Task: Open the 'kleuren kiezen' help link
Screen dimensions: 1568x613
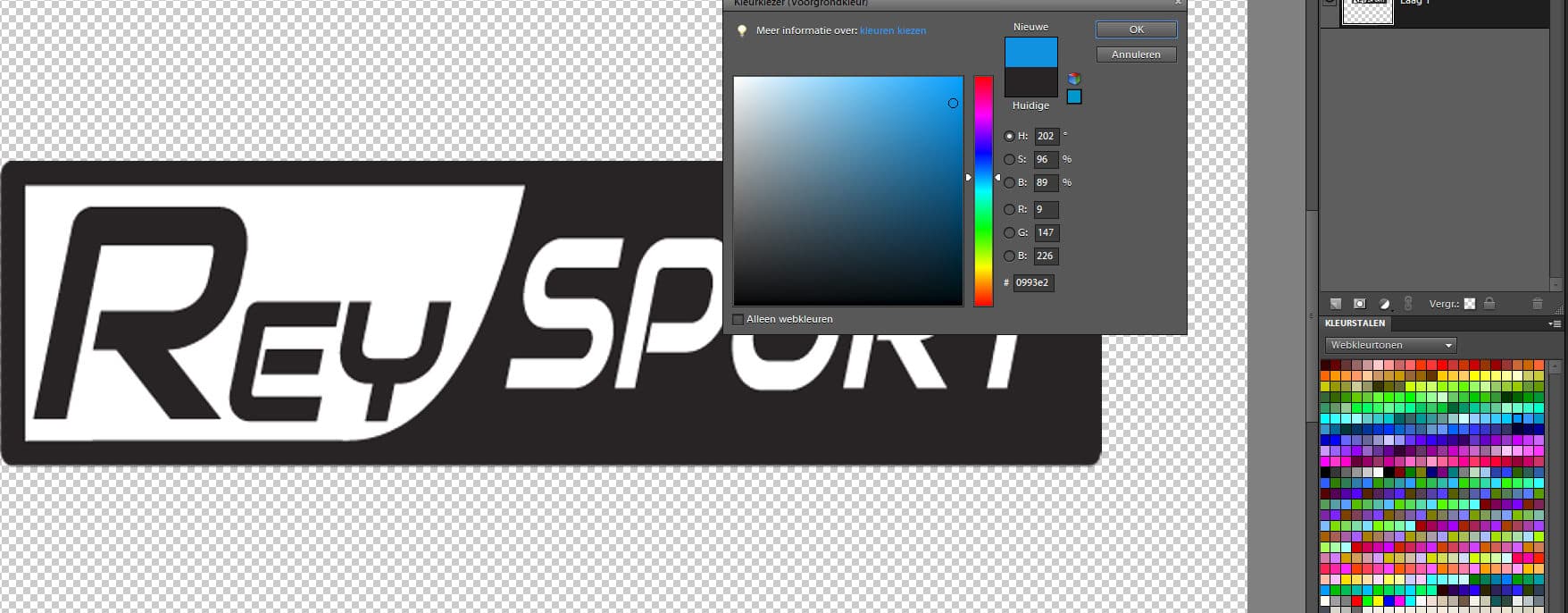Action: 892,30
